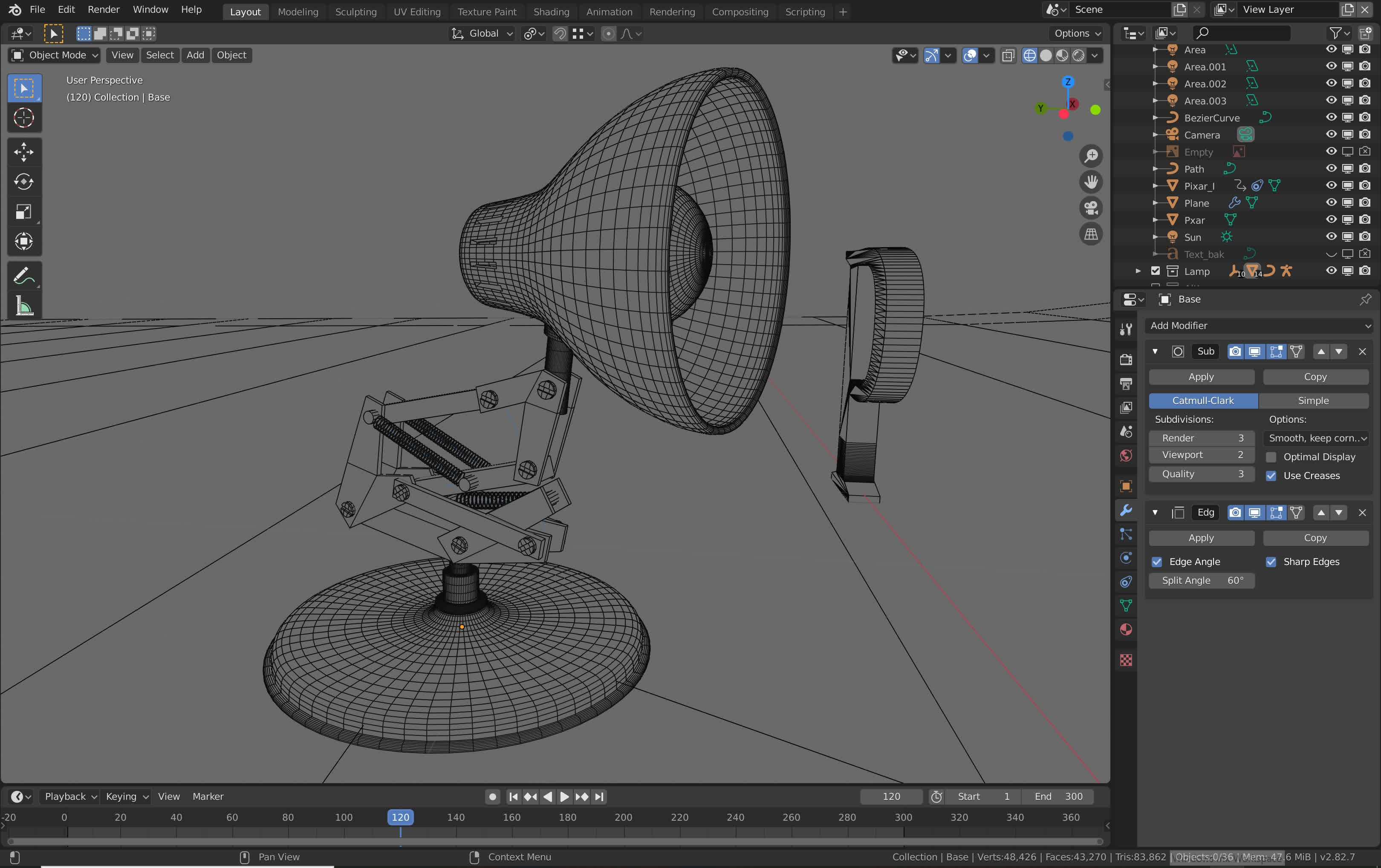Disable the Use Creases checkbox
Viewport: 1381px width, 868px height.
1271,476
